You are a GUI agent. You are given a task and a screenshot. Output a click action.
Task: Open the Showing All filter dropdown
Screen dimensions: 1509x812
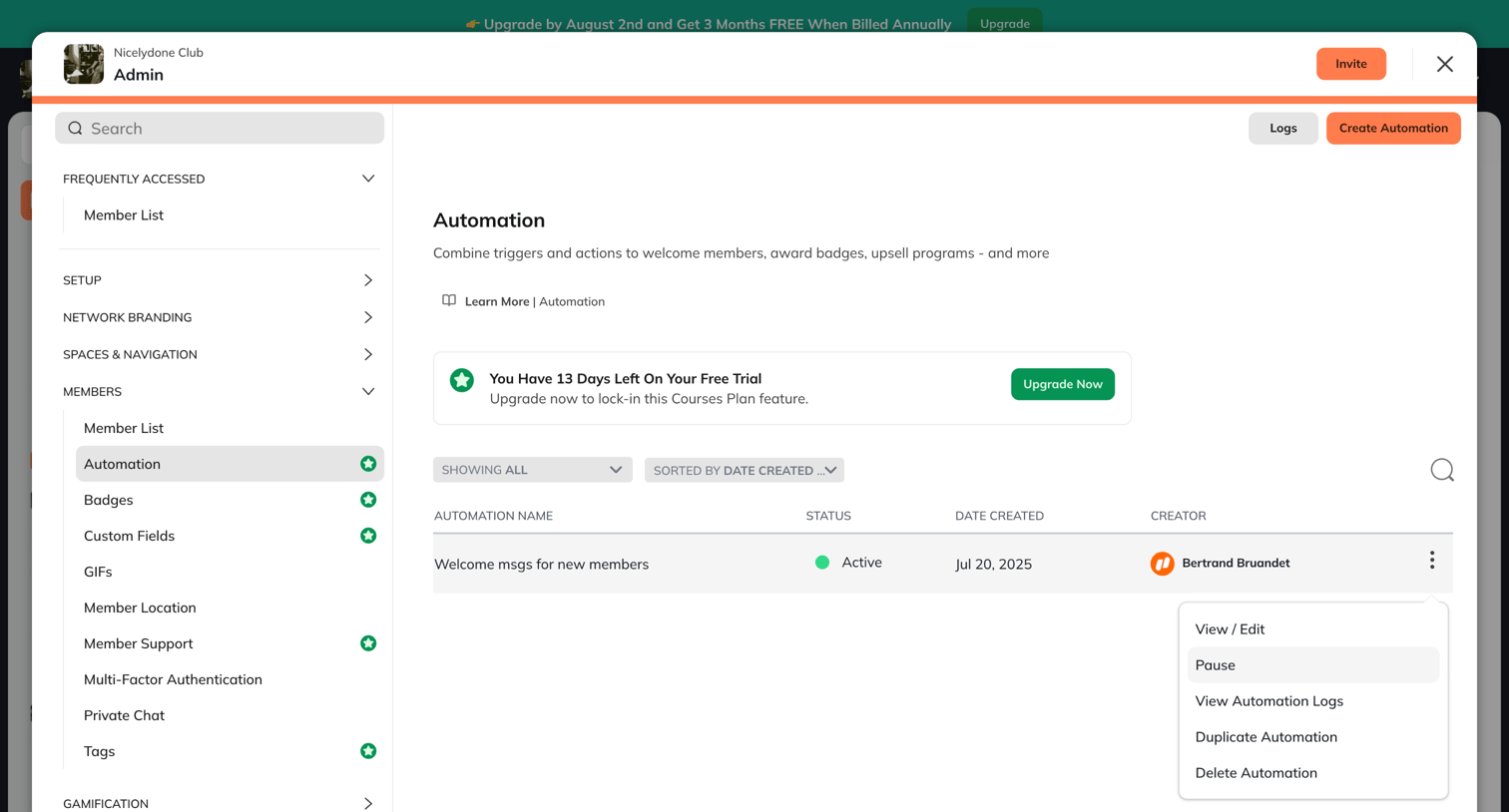point(532,470)
